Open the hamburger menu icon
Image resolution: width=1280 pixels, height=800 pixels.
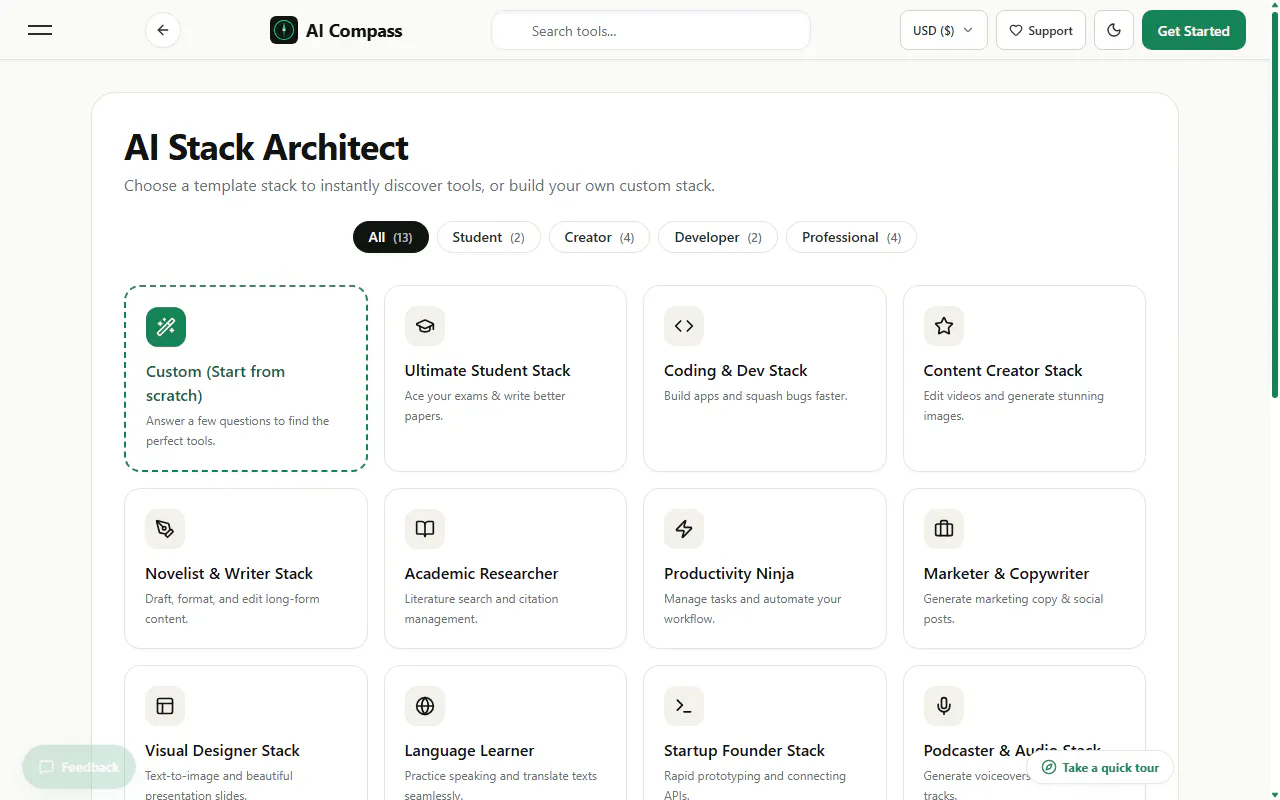click(x=40, y=30)
